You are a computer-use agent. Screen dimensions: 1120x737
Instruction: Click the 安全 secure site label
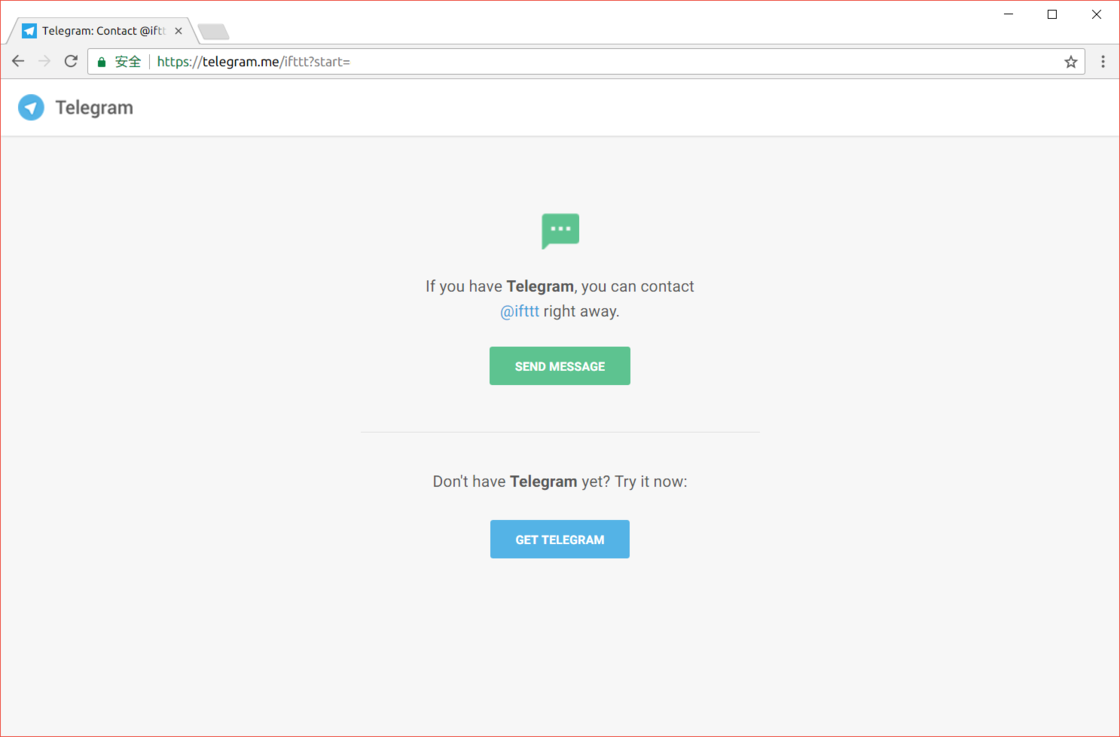[128, 62]
